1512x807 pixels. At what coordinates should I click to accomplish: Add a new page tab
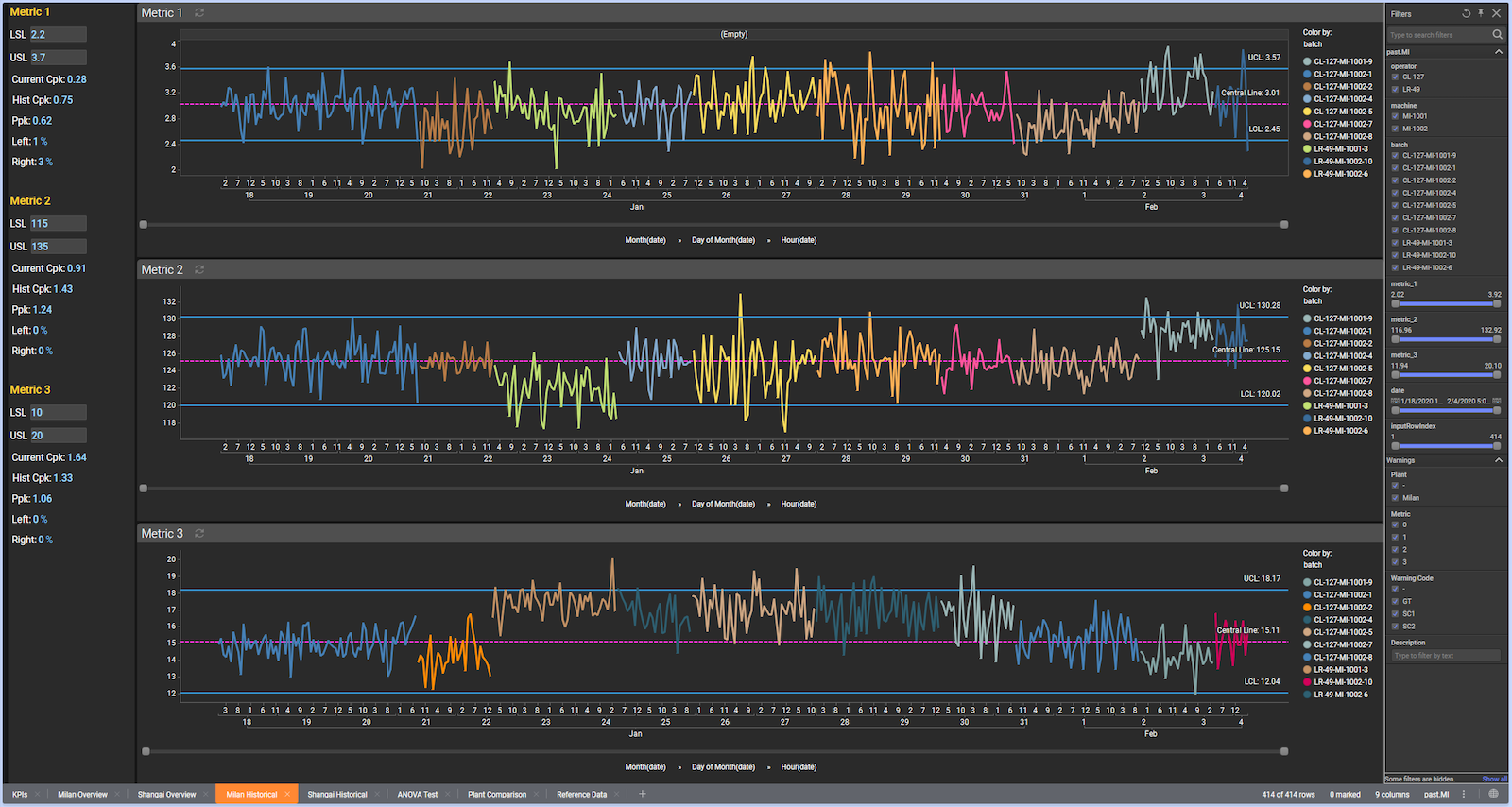click(x=643, y=794)
